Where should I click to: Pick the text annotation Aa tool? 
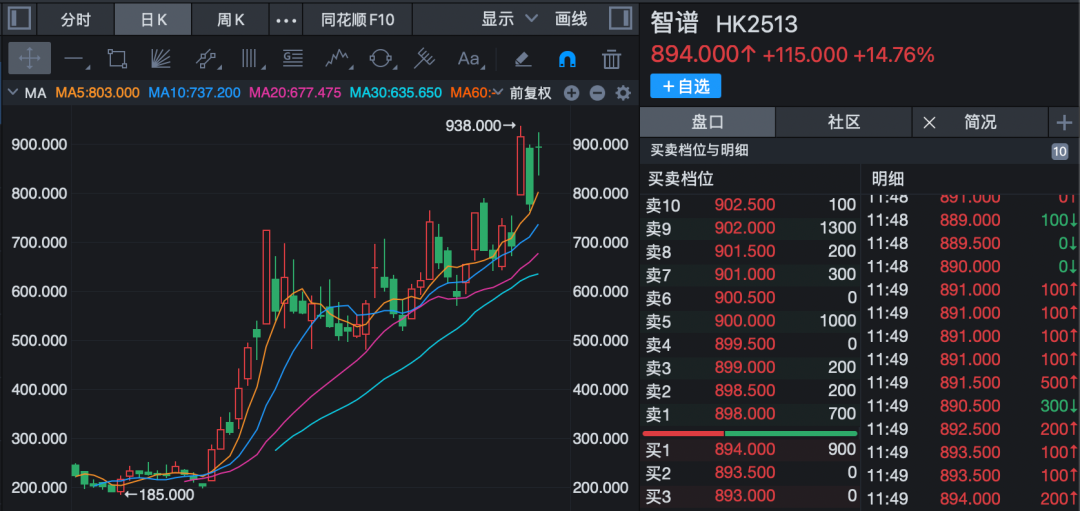pyautogui.click(x=469, y=59)
